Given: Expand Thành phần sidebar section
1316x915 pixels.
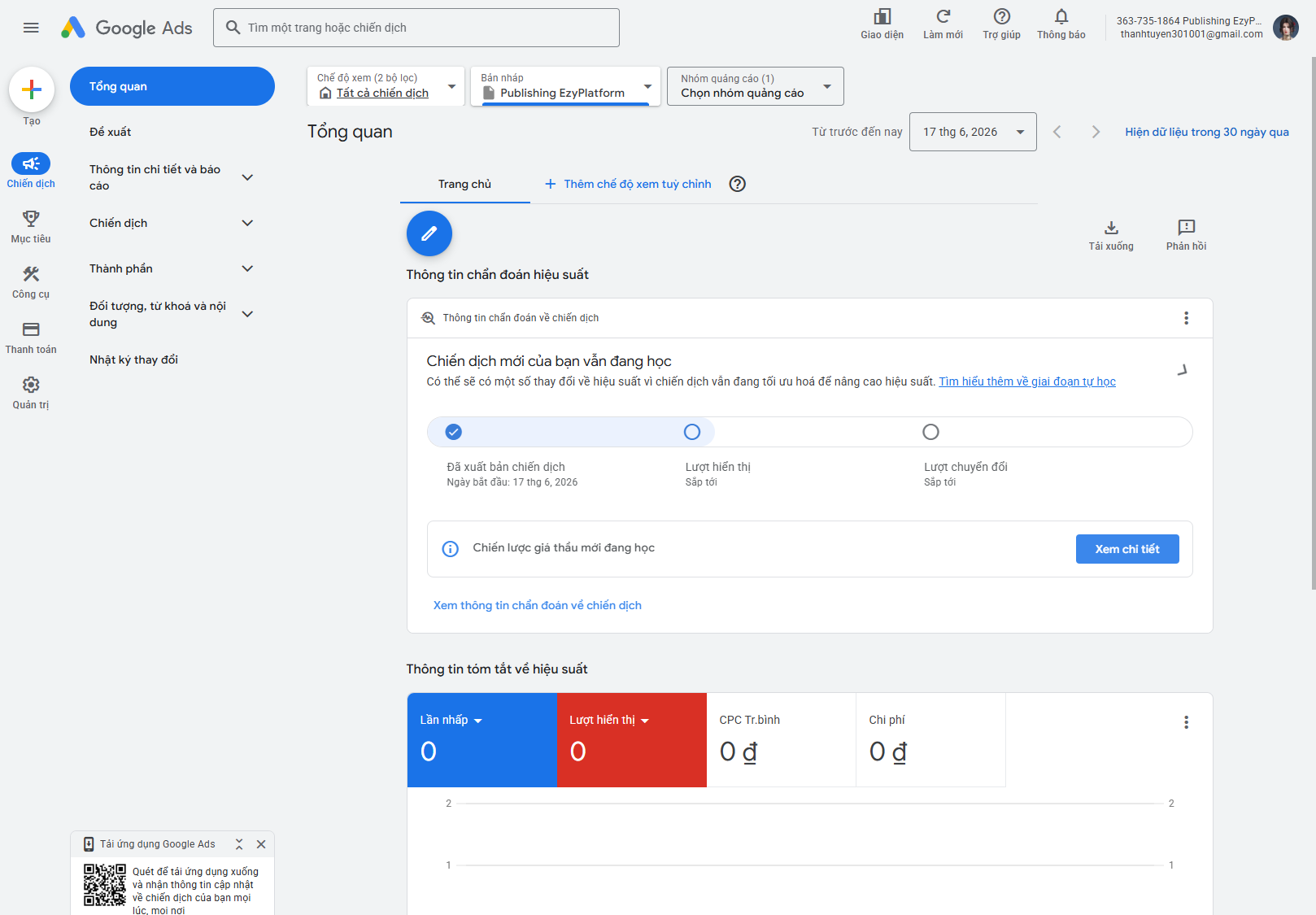Looking at the screenshot, I should pos(248,268).
